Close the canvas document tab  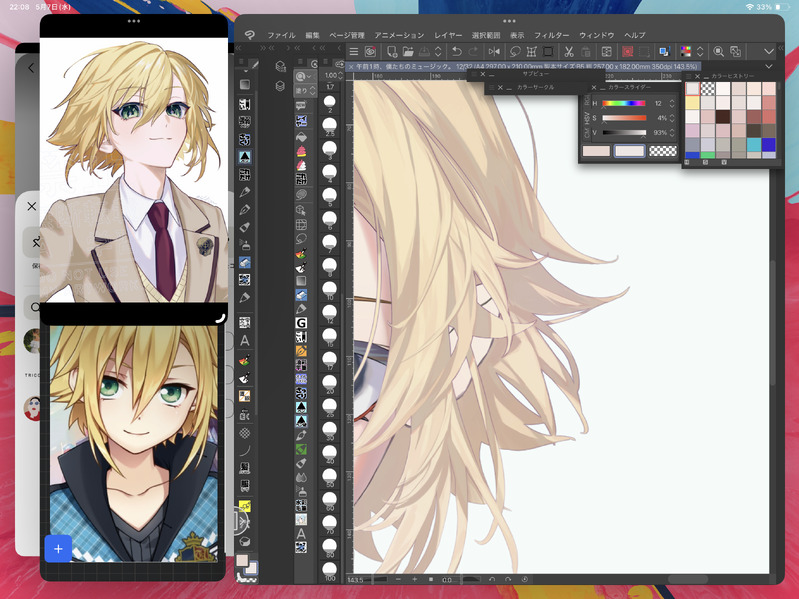[x=351, y=67]
